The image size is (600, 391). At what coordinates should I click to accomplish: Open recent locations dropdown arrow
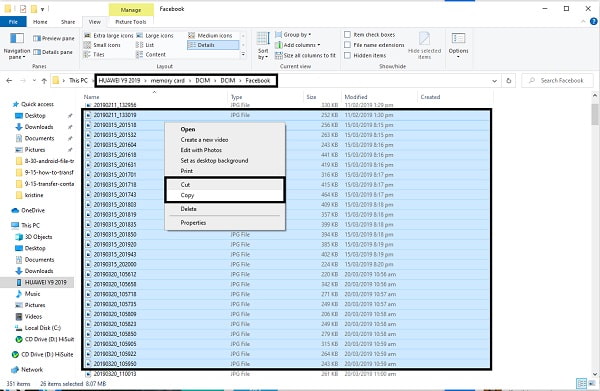(34, 81)
